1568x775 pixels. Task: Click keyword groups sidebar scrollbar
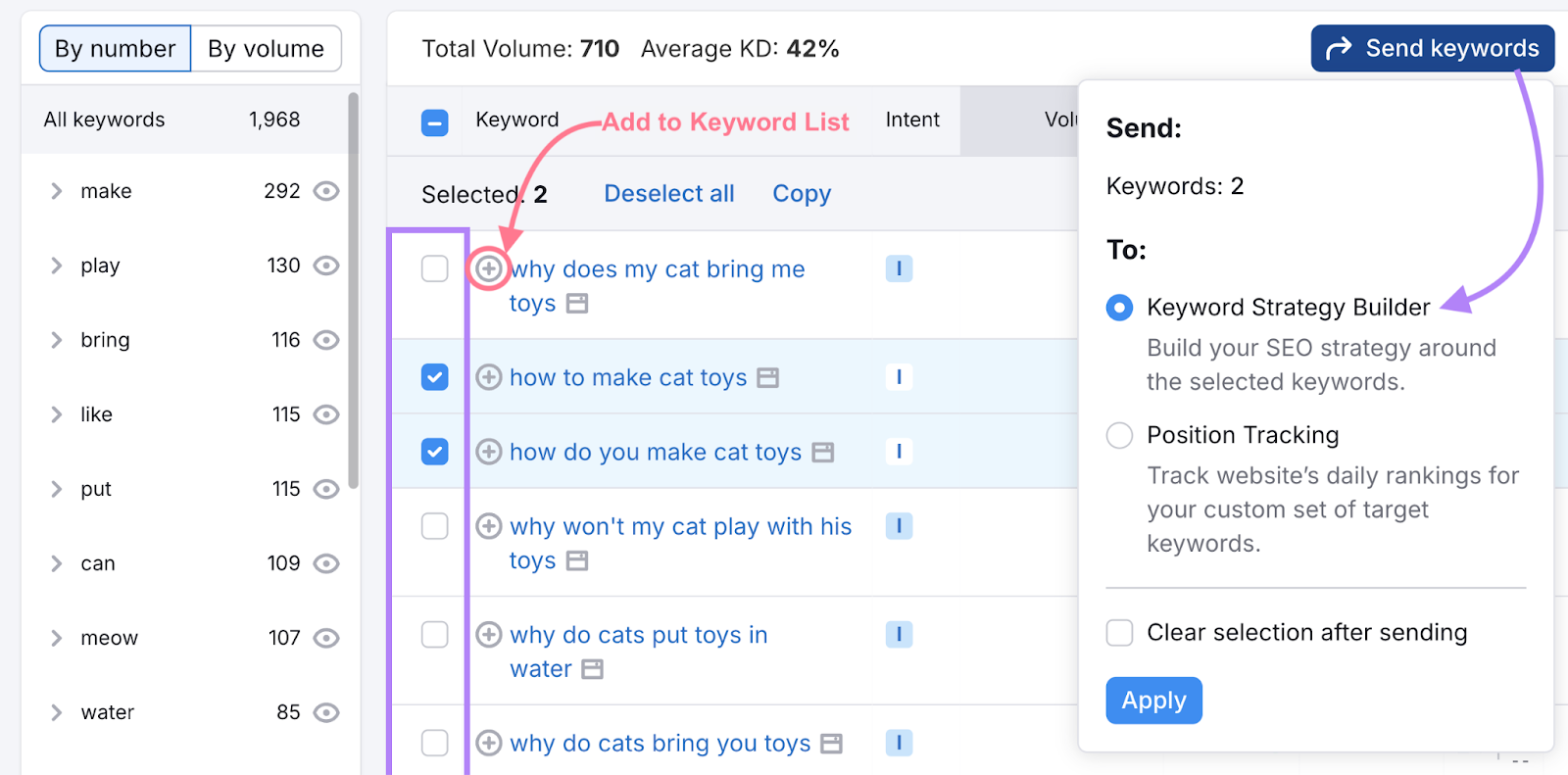[x=353, y=290]
